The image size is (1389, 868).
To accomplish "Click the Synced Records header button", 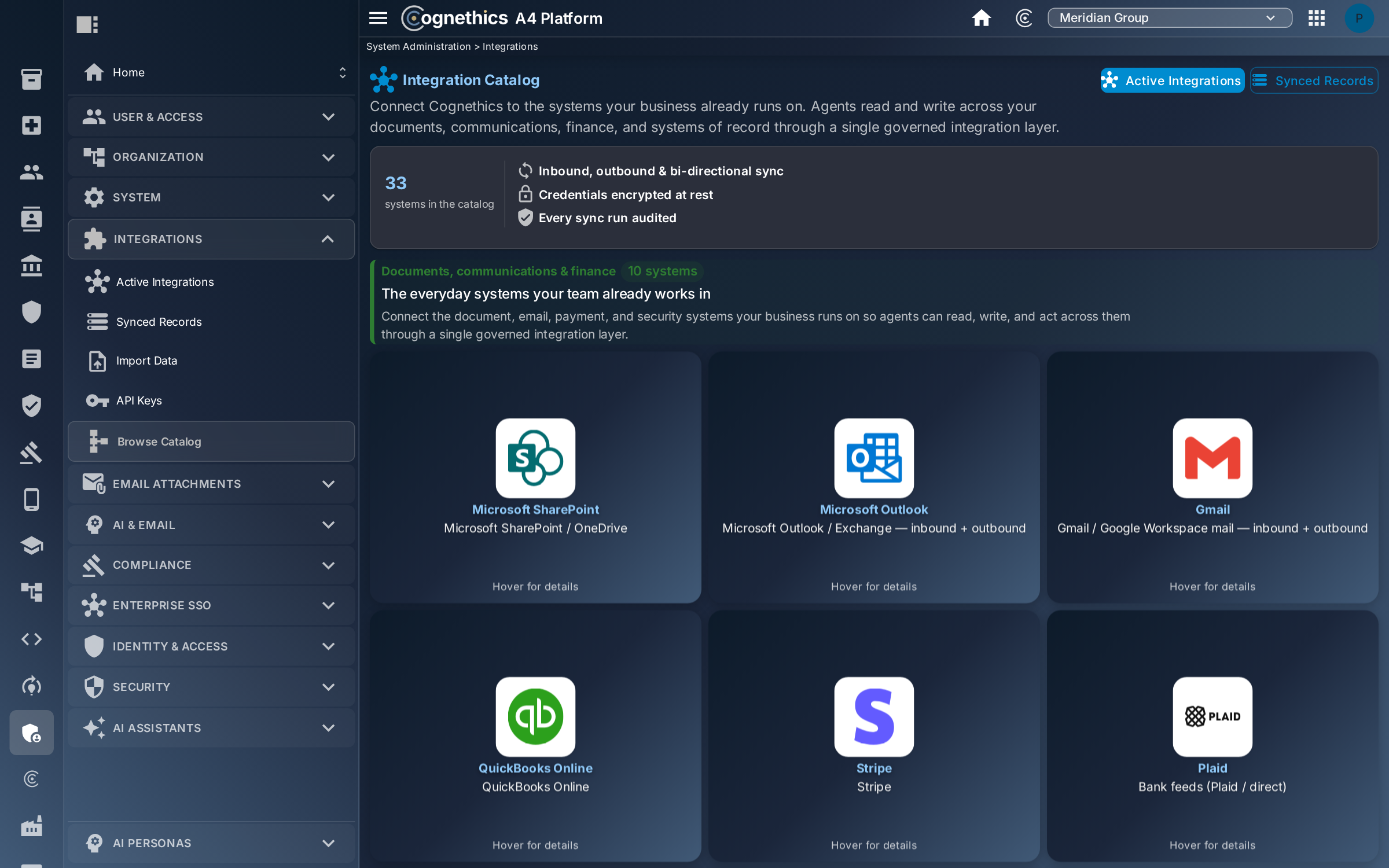I will coord(1314,80).
